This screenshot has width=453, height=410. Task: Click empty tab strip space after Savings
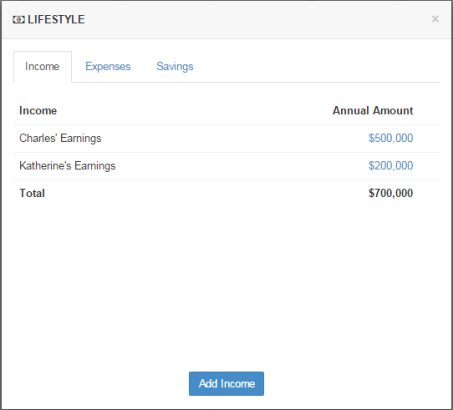click(317, 66)
